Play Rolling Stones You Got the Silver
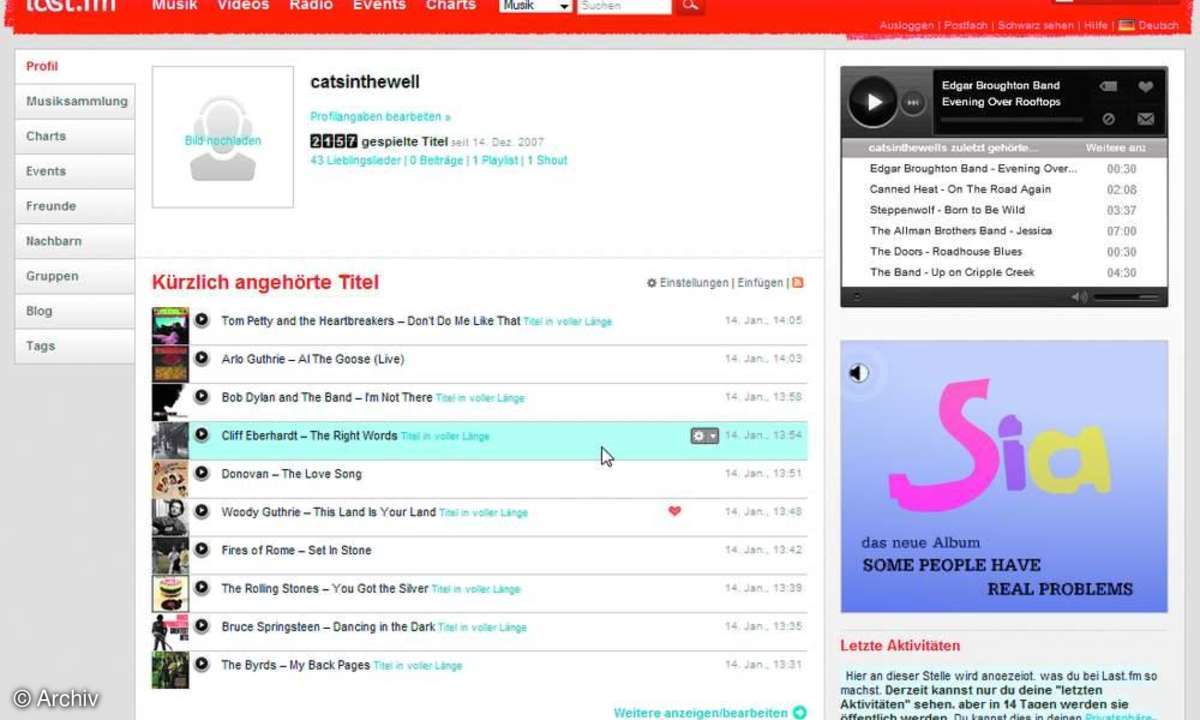The height and width of the screenshot is (720, 1200). coord(201,588)
